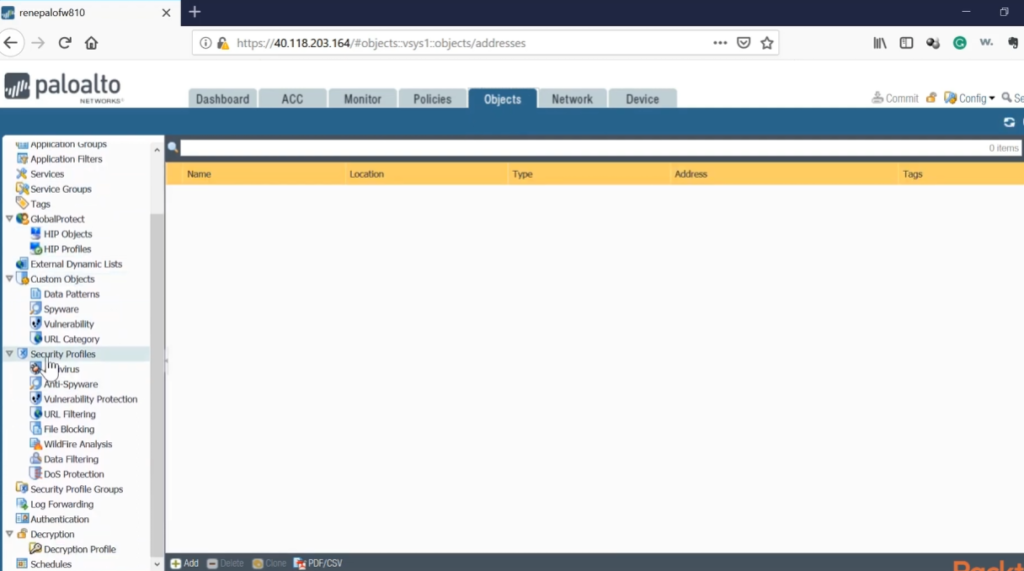Viewport: 1024px width, 571px height.
Task: Collapse the Security Profiles tree node
Action: pos(10,354)
